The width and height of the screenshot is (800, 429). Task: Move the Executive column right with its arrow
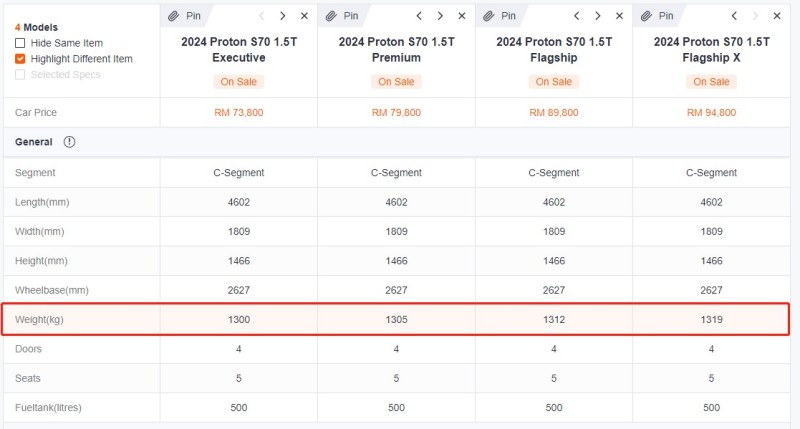(x=282, y=16)
